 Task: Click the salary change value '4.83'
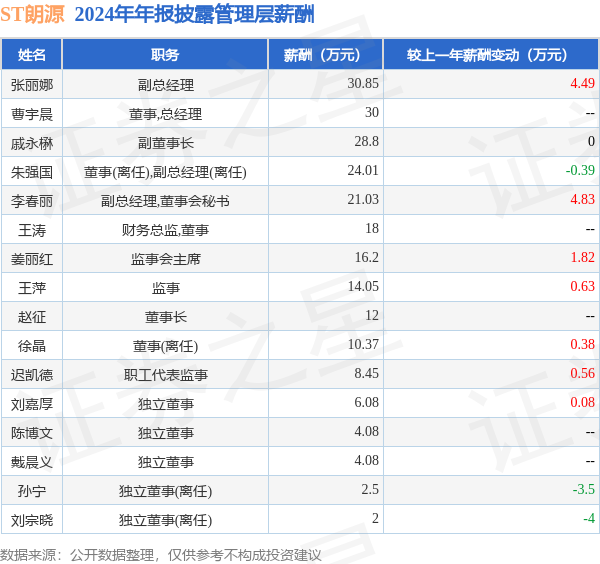[x=582, y=199]
